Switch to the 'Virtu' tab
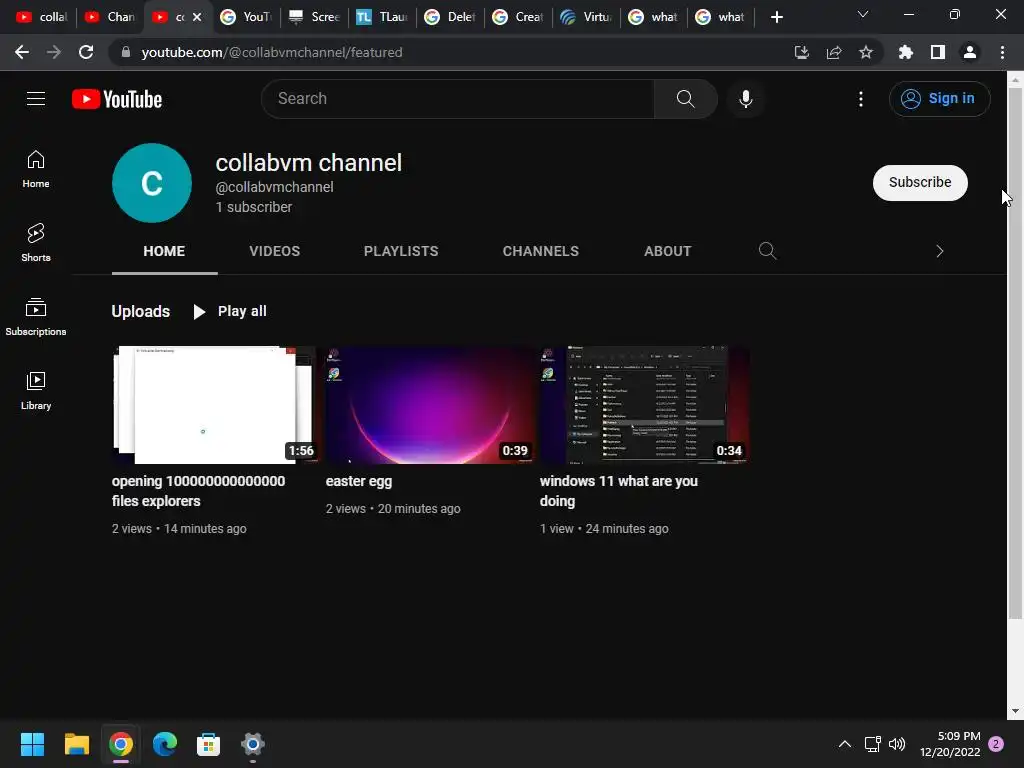The height and width of the screenshot is (768, 1024). [x=586, y=17]
